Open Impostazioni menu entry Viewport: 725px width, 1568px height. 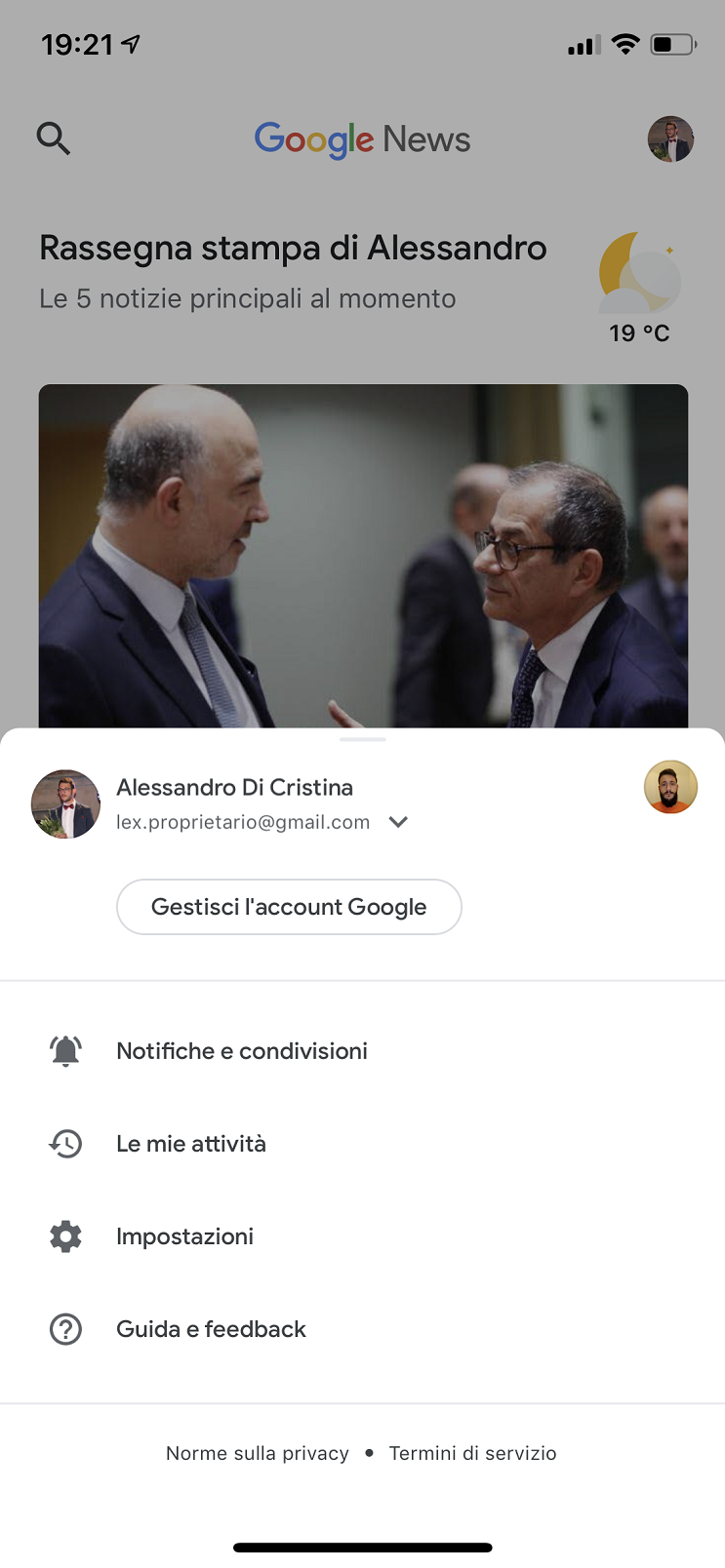point(185,1236)
